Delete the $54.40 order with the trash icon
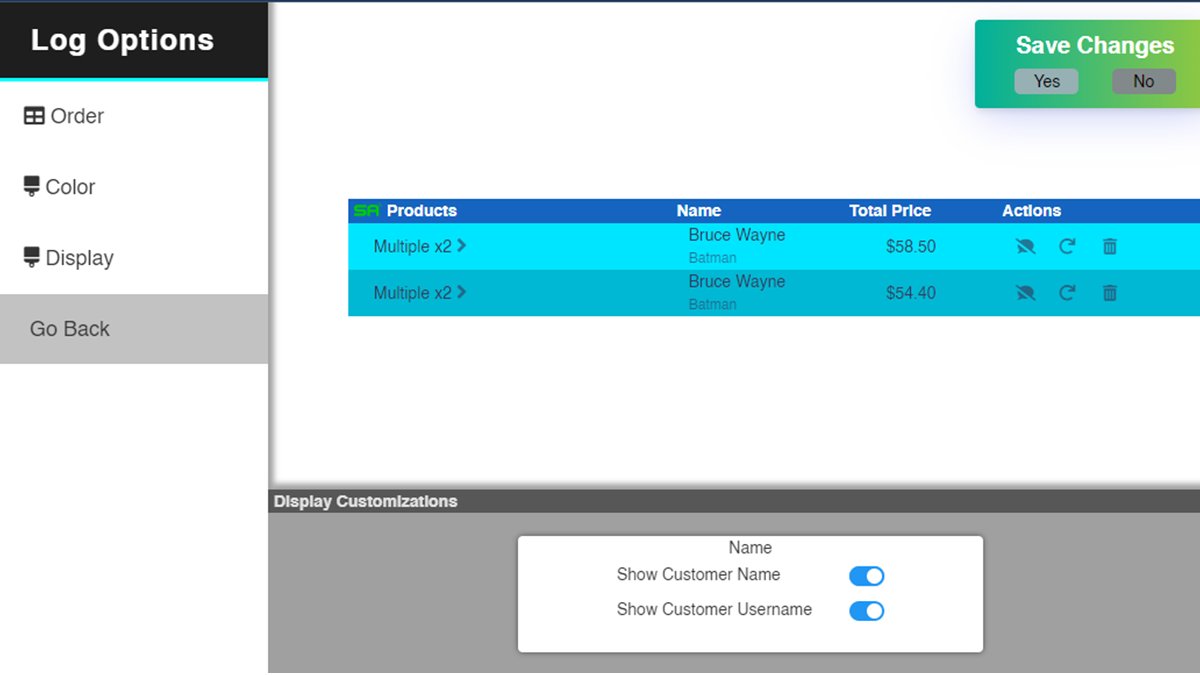 click(1109, 293)
